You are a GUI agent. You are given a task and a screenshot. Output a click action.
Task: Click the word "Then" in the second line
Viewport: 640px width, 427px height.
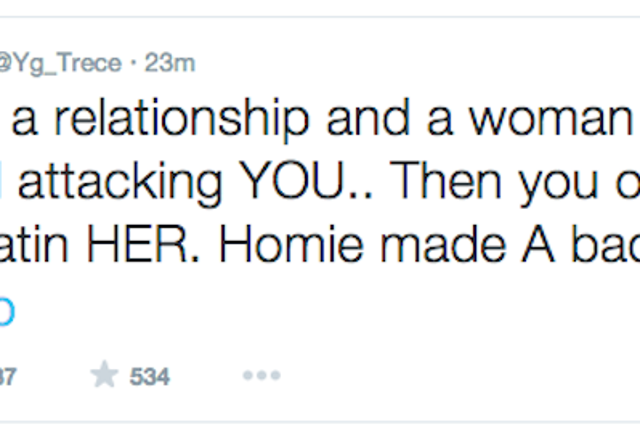point(445,180)
